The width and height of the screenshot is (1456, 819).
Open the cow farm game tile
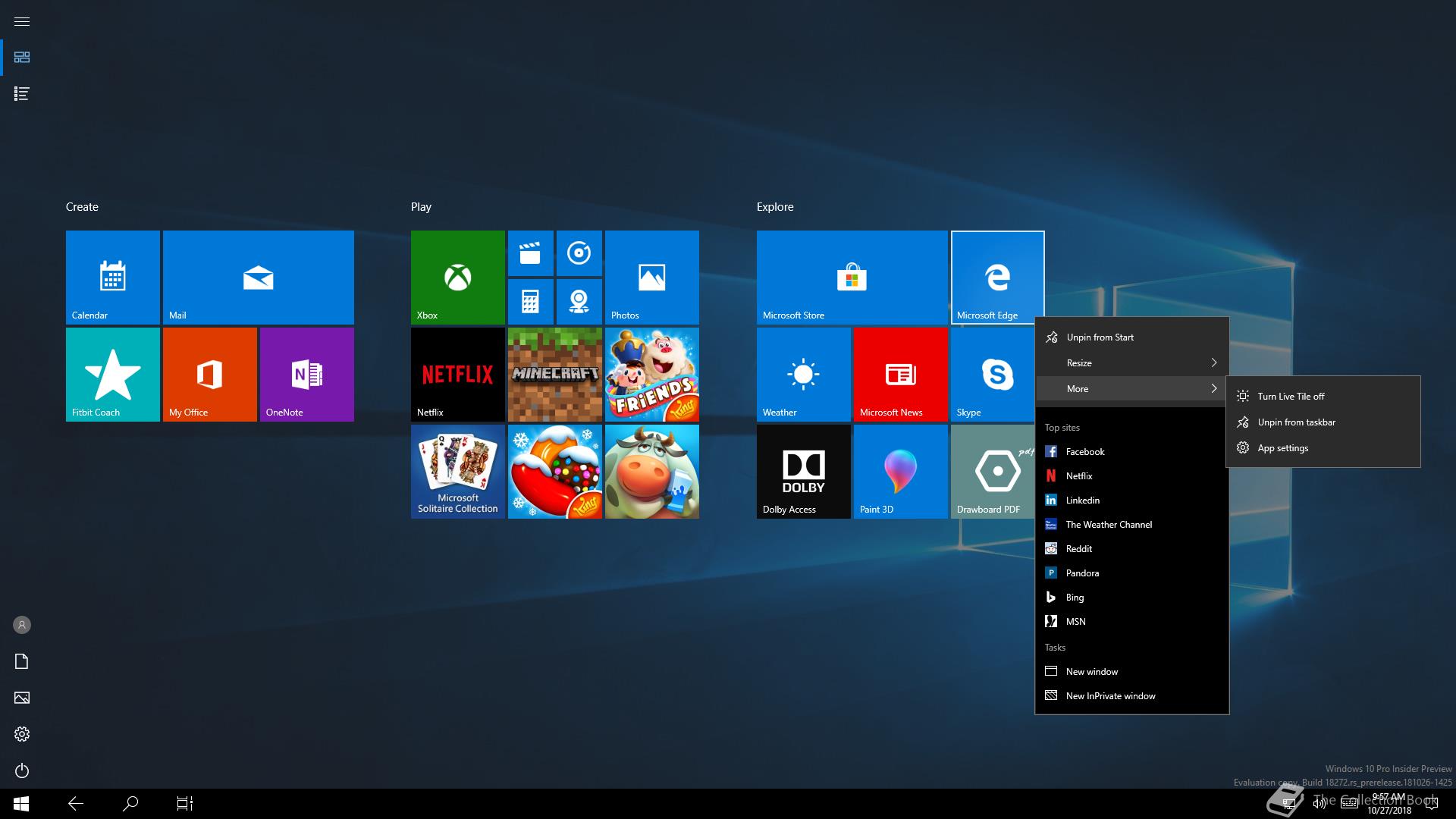click(x=652, y=472)
